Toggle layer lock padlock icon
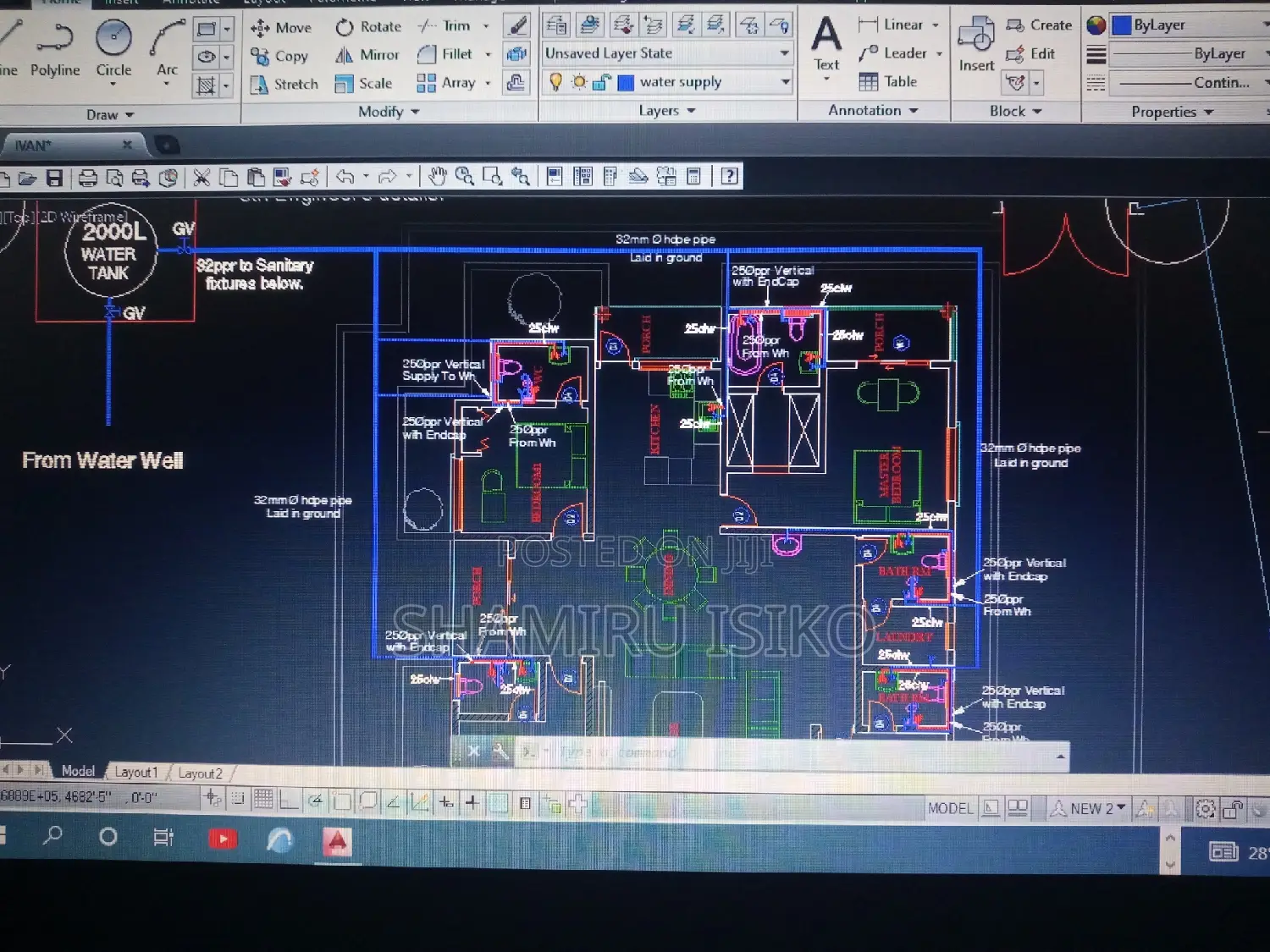Screen dimensions: 1270x952 coord(600,82)
